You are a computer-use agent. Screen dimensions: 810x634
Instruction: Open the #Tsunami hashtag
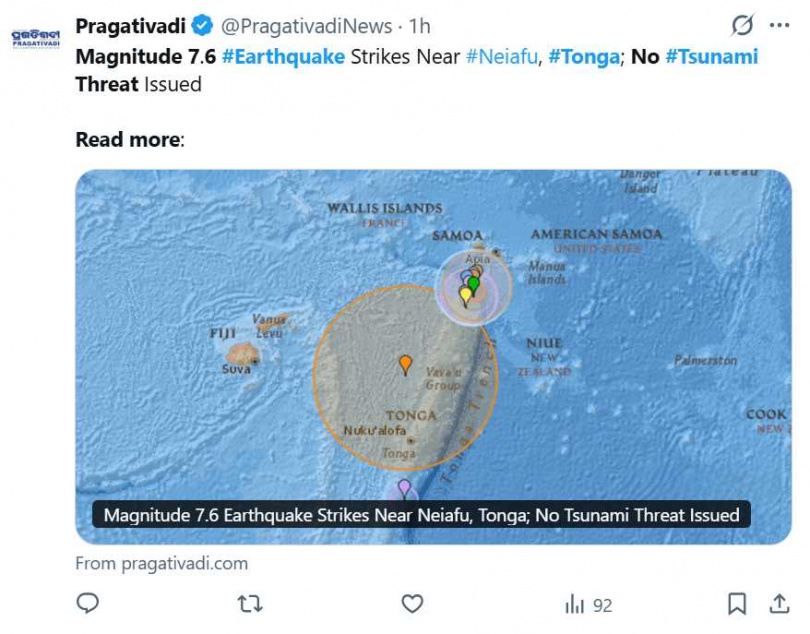coord(712,56)
